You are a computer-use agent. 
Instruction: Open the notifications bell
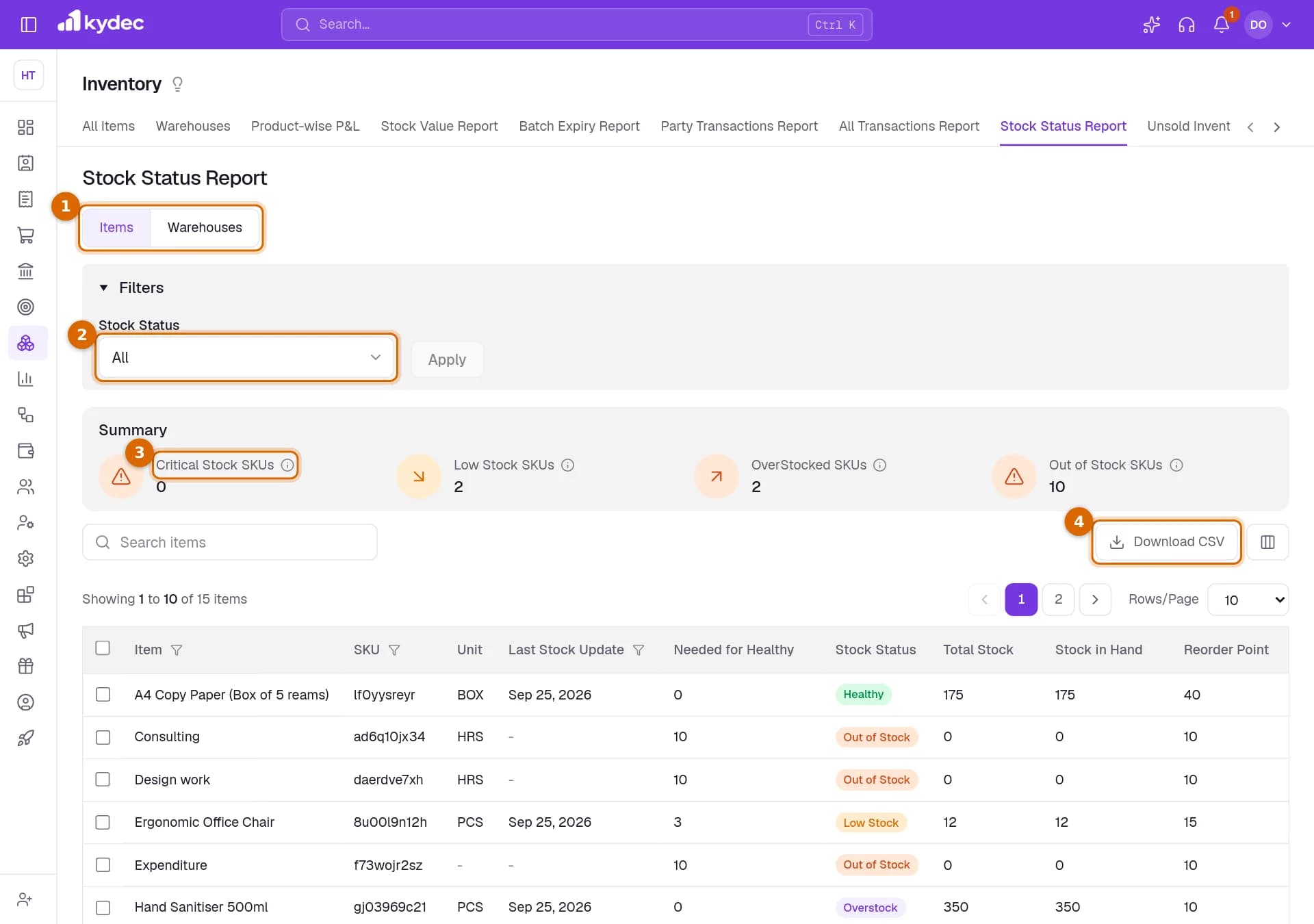1222,25
